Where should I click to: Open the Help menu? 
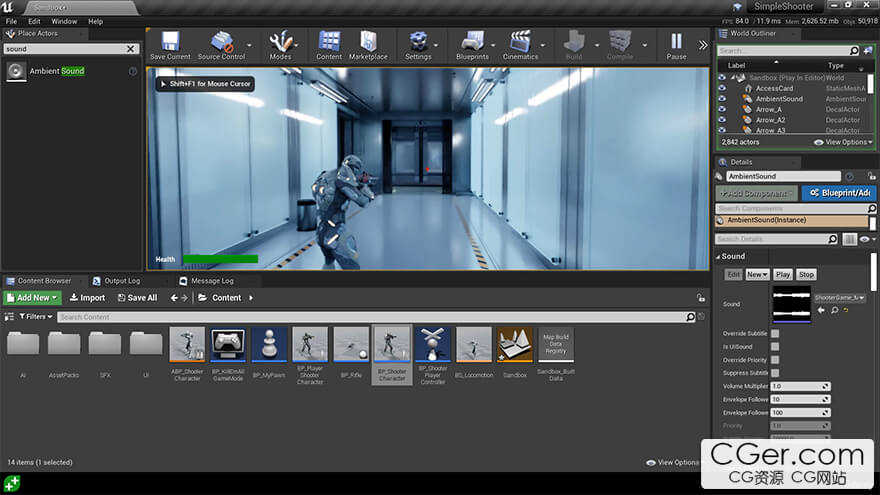(95, 21)
